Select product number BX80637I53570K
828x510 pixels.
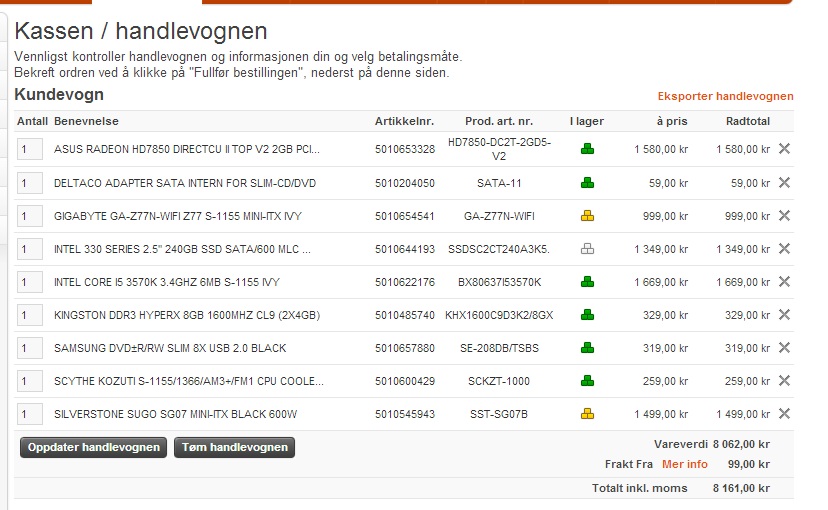pos(499,282)
